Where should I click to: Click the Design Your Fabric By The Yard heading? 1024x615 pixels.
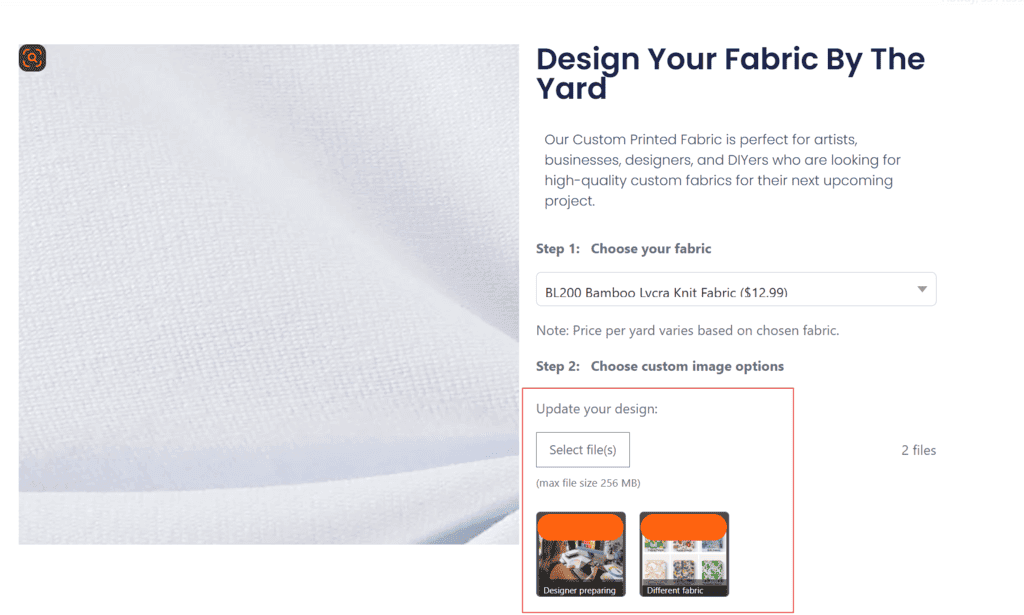tap(730, 73)
